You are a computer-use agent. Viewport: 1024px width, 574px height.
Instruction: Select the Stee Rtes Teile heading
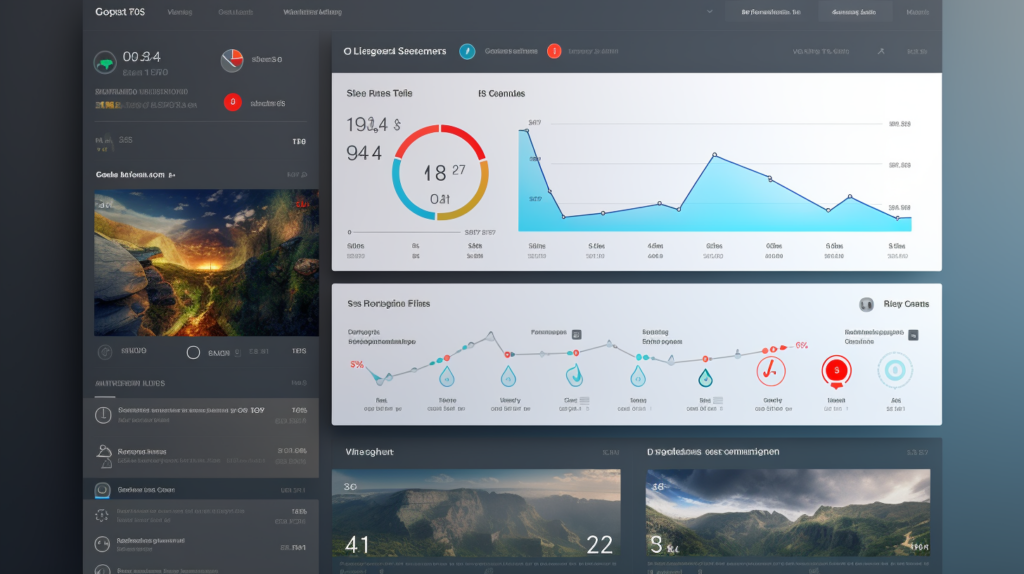(379, 93)
